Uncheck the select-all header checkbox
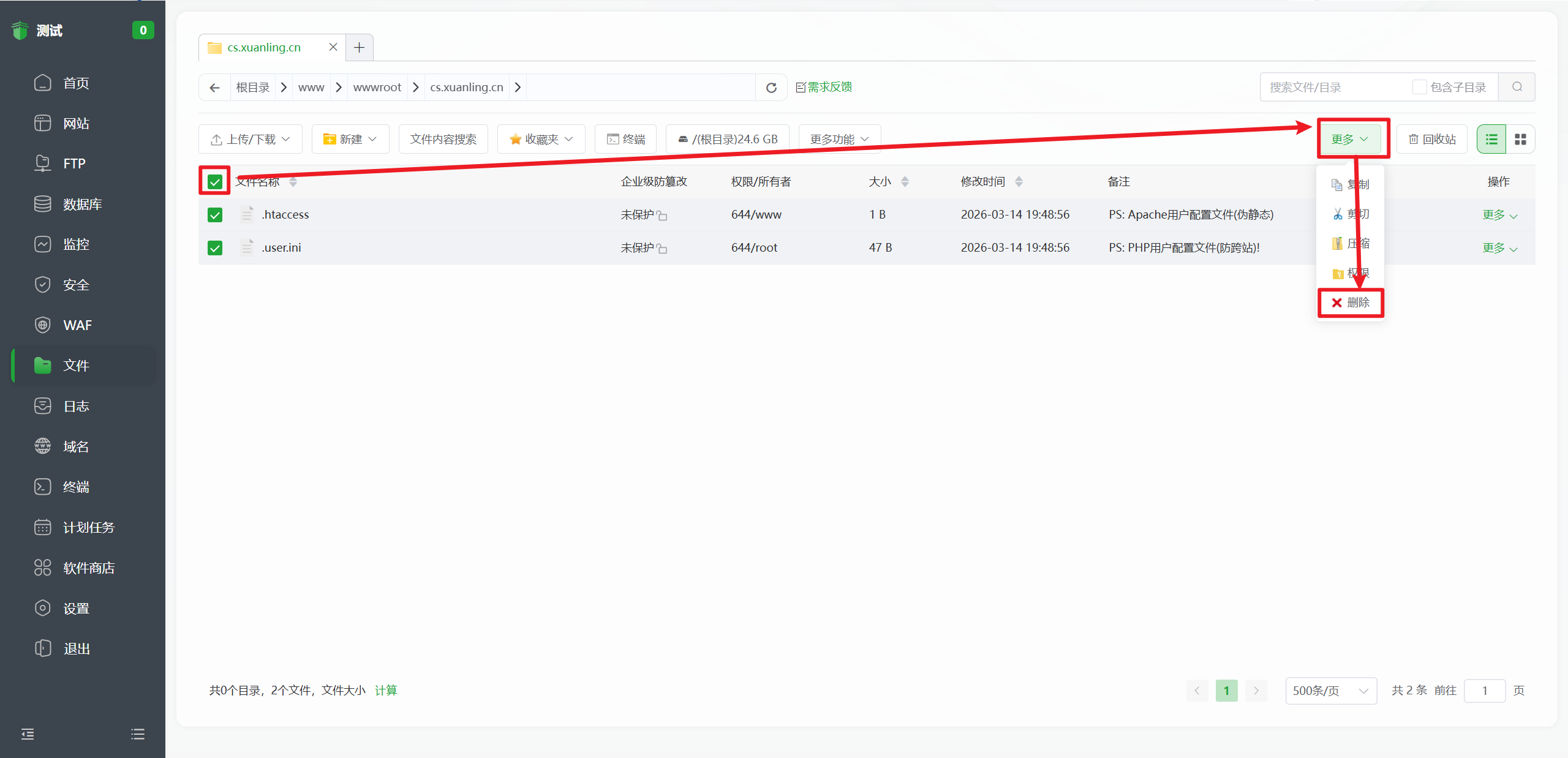 pos(214,182)
